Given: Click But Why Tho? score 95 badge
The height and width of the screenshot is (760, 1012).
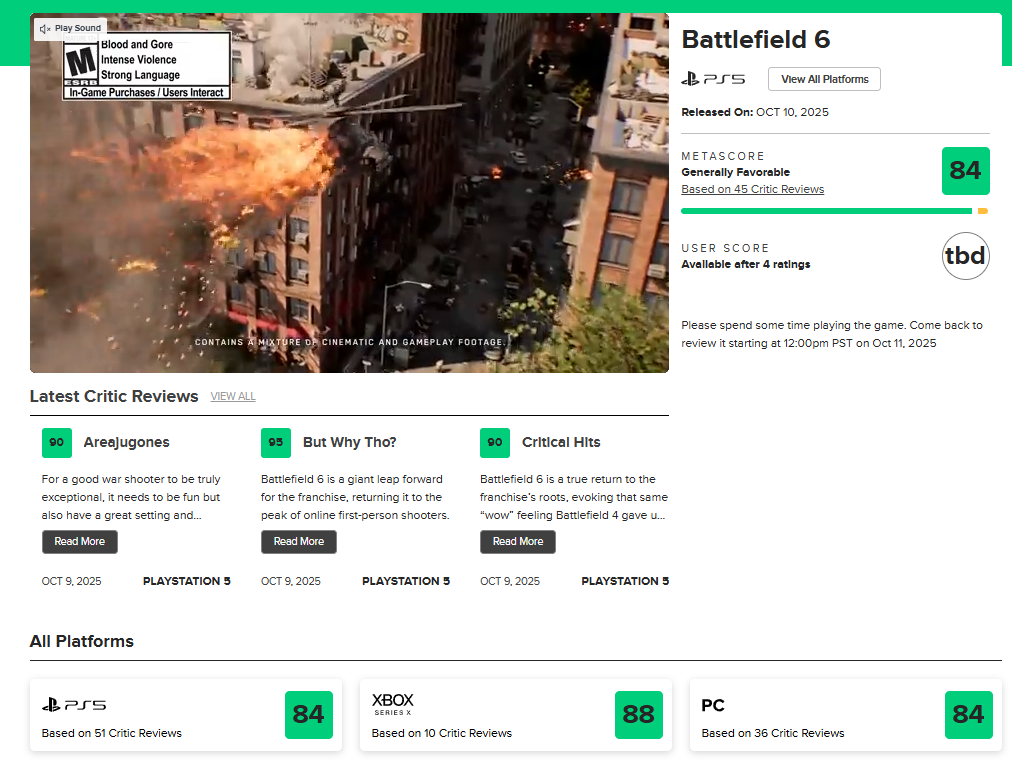Looking at the screenshot, I should (276, 443).
